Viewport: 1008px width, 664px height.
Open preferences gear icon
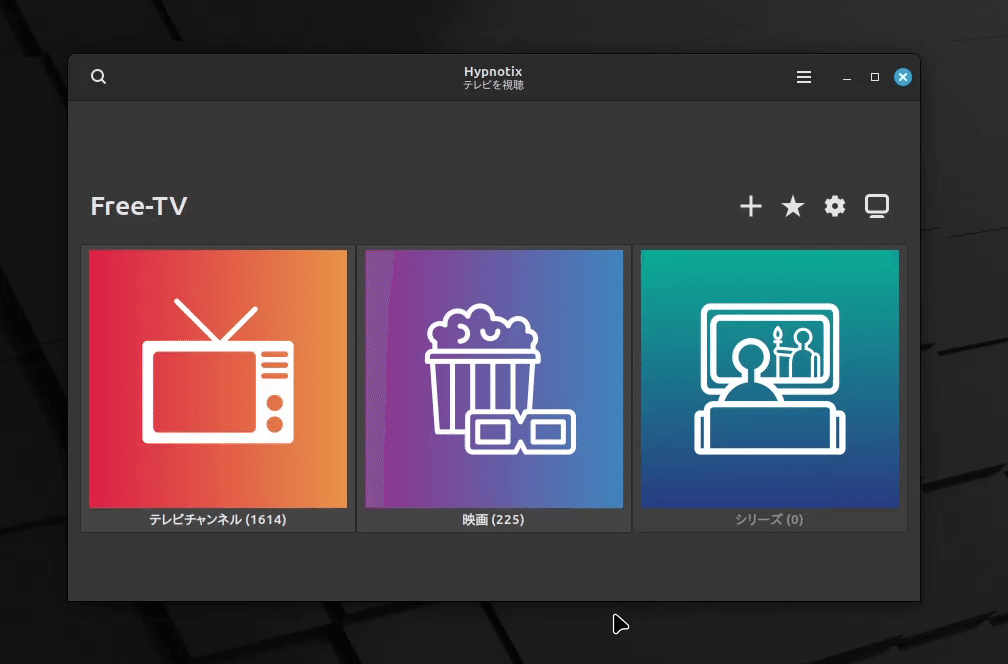834,206
